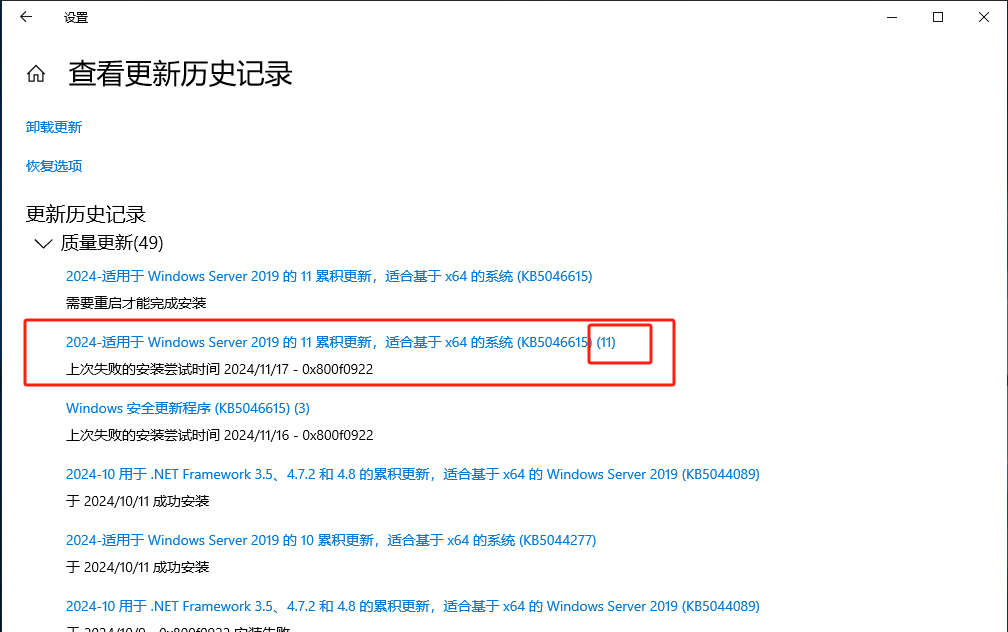Open Settings home via house icon
The image size is (1008, 632).
[x=36, y=74]
